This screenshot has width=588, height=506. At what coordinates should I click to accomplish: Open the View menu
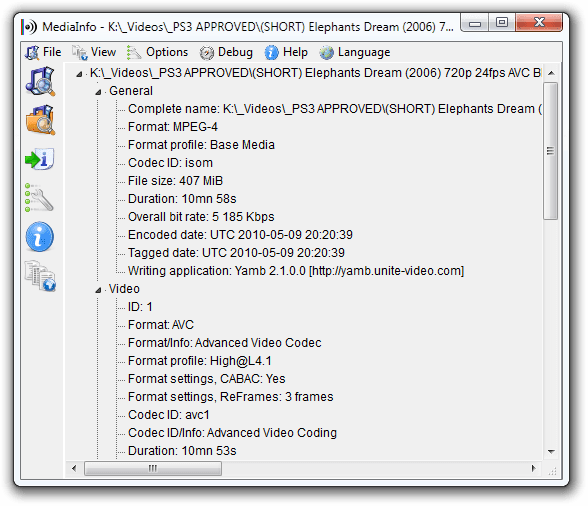click(94, 52)
